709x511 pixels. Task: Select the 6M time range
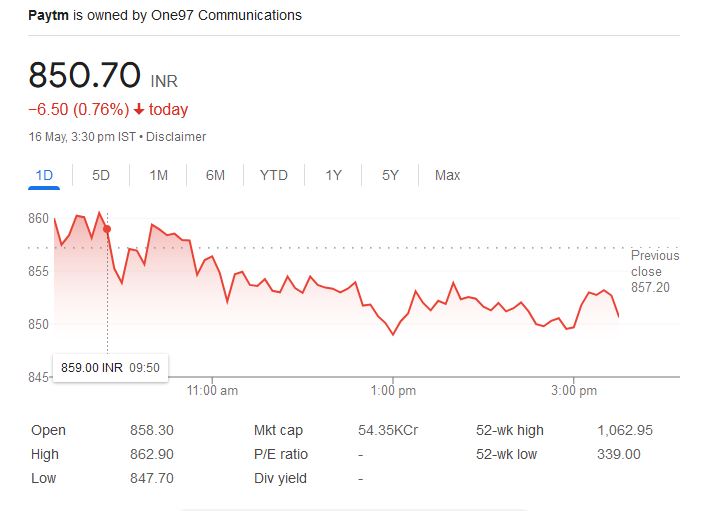(x=215, y=175)
